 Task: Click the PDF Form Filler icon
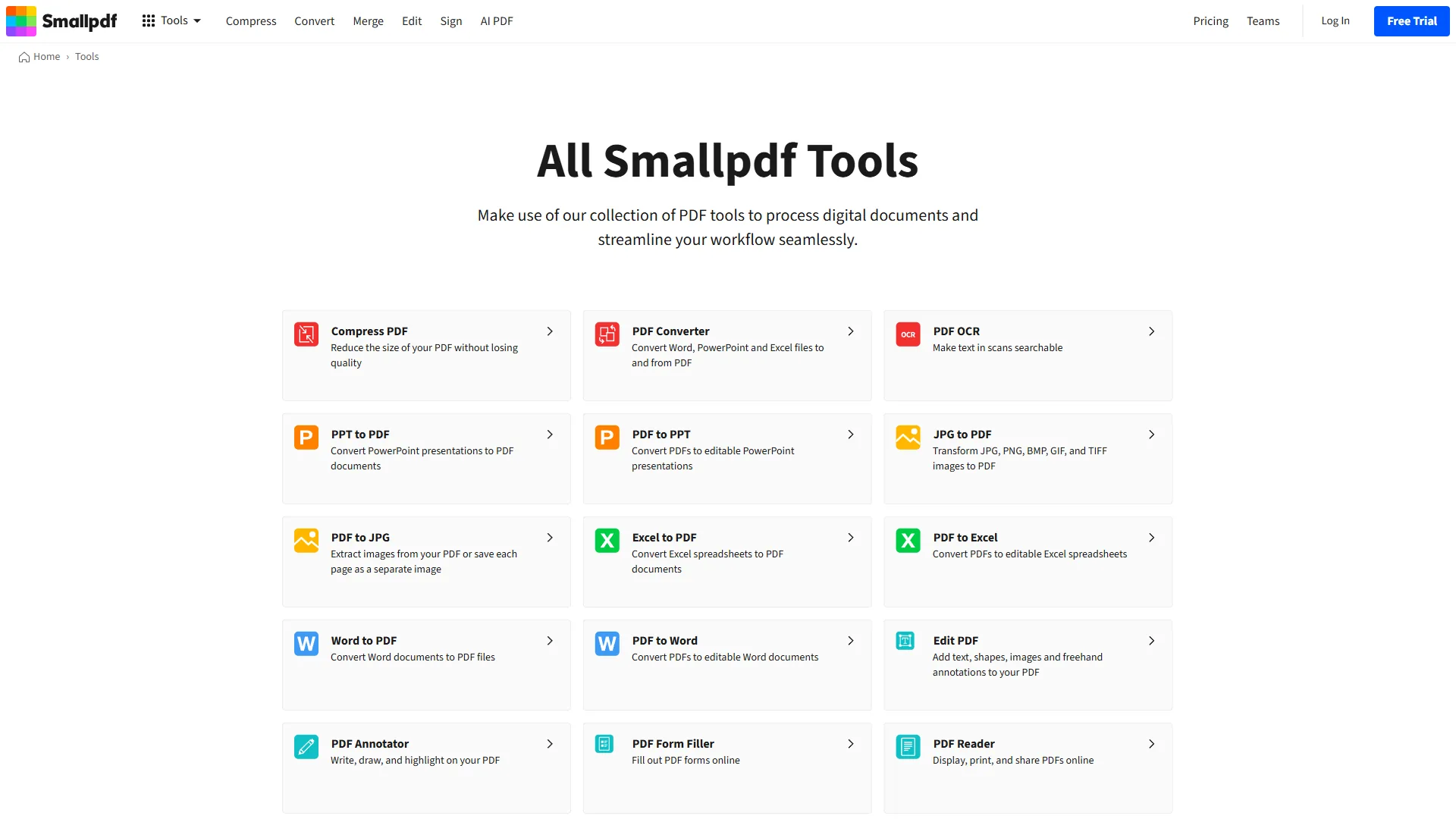pos(604,744)
